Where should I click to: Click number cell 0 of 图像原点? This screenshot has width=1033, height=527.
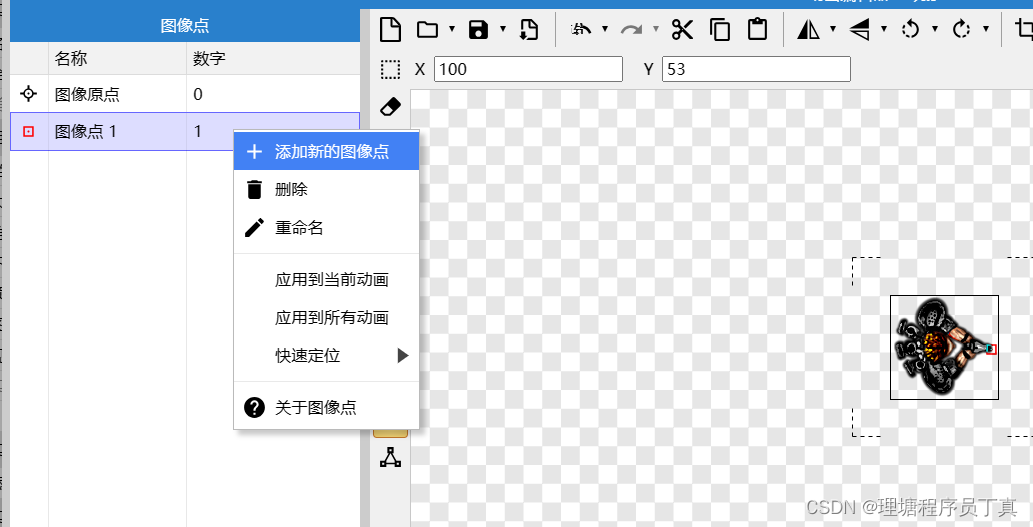coord(273,94)
